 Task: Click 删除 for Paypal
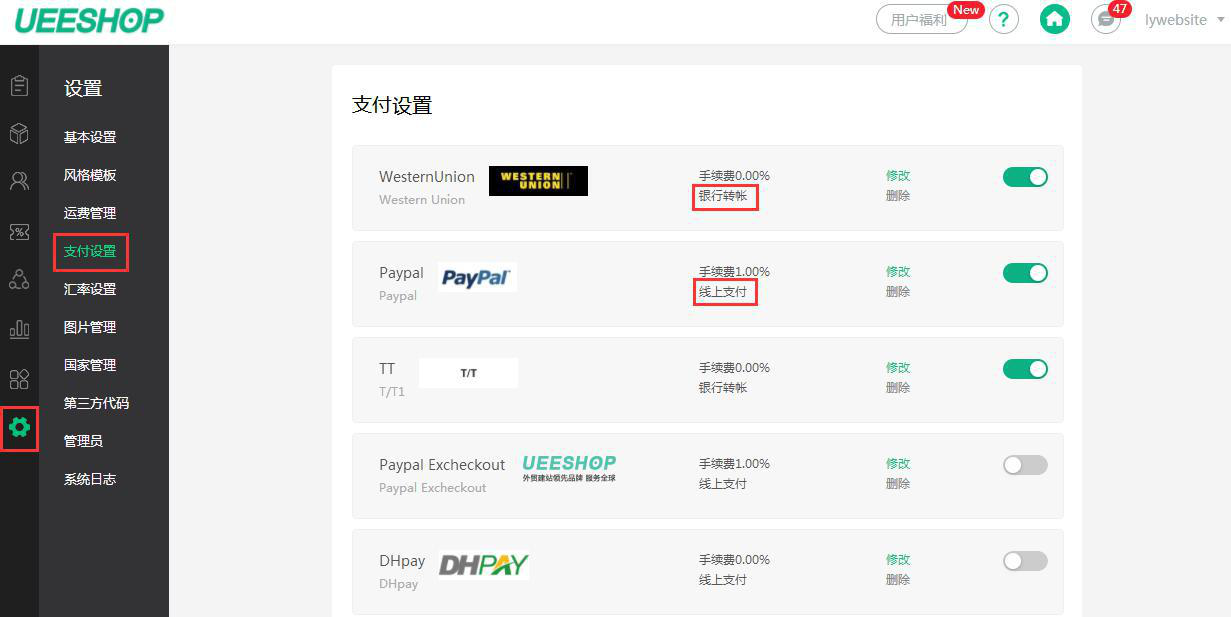pos(898,292)
